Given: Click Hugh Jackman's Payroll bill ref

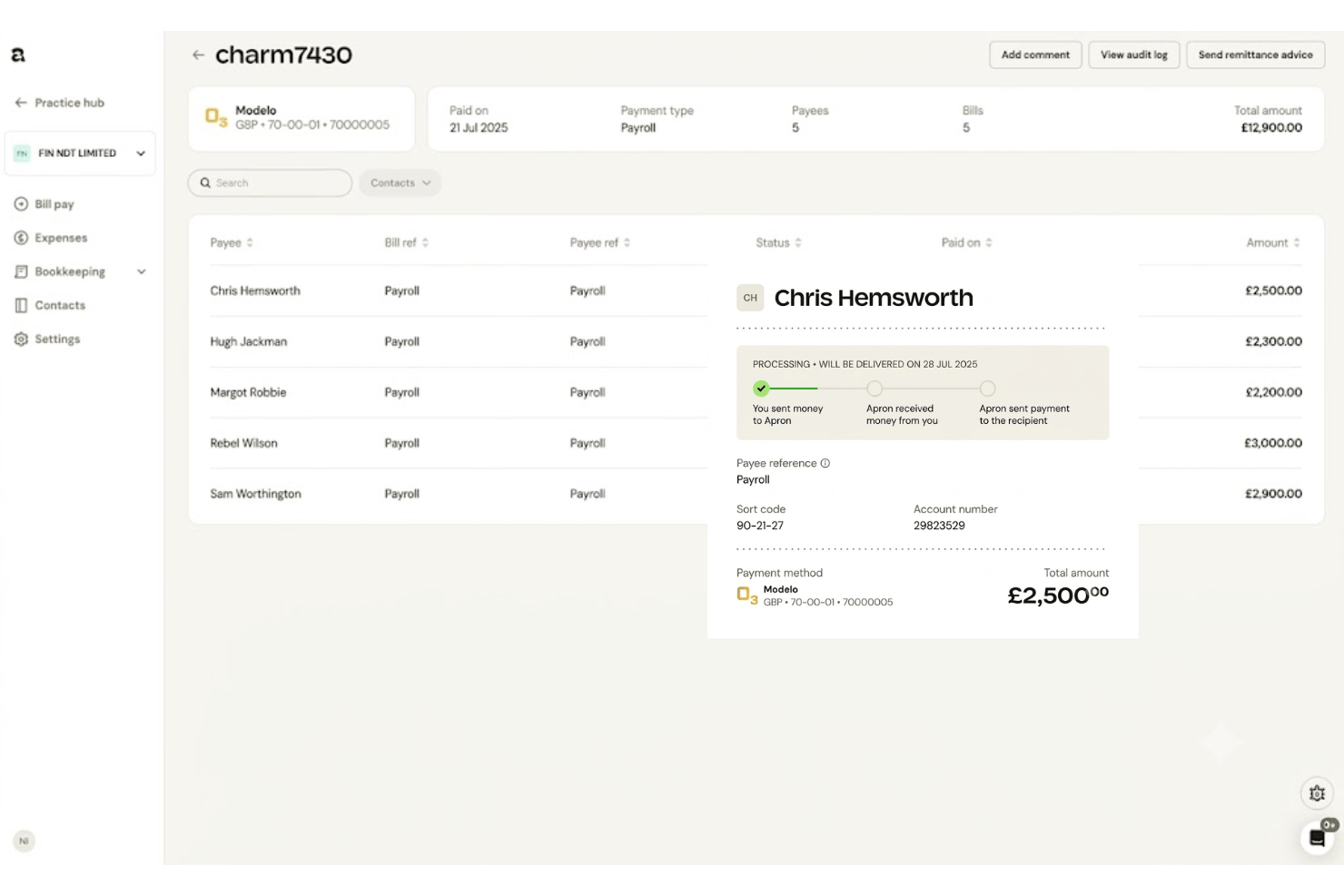Looking at the screenshot, I should coord(401,341).
